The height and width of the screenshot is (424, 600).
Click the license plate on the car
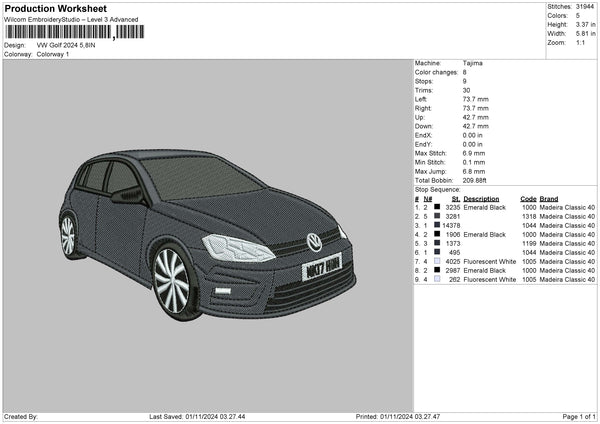(323, 267)
